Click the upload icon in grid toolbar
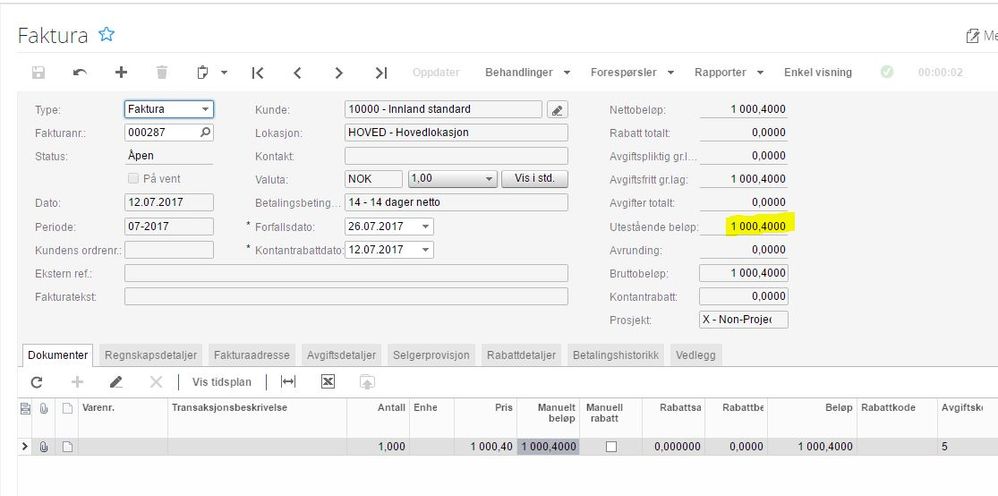Screen dimensions: 998x496 click(x=367, y=382)
